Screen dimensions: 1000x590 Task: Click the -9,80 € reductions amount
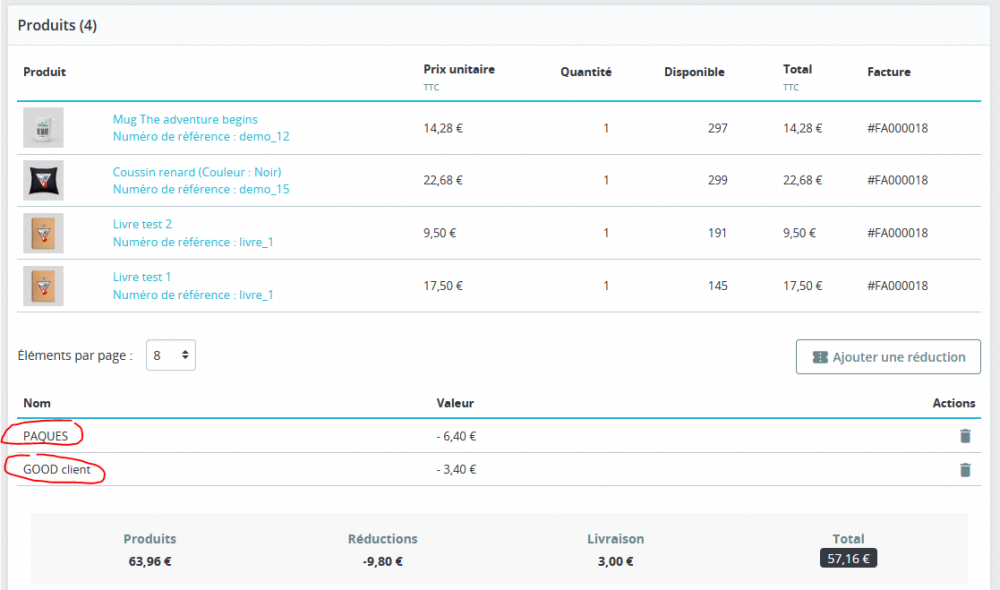click(x=383, y=561)
